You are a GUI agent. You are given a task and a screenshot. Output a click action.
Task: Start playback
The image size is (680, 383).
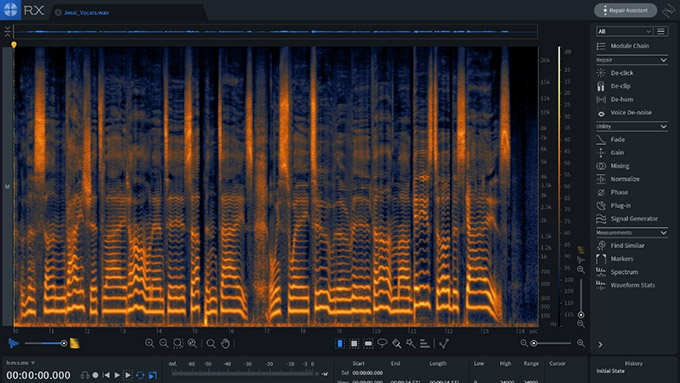(x=117, y=375)
